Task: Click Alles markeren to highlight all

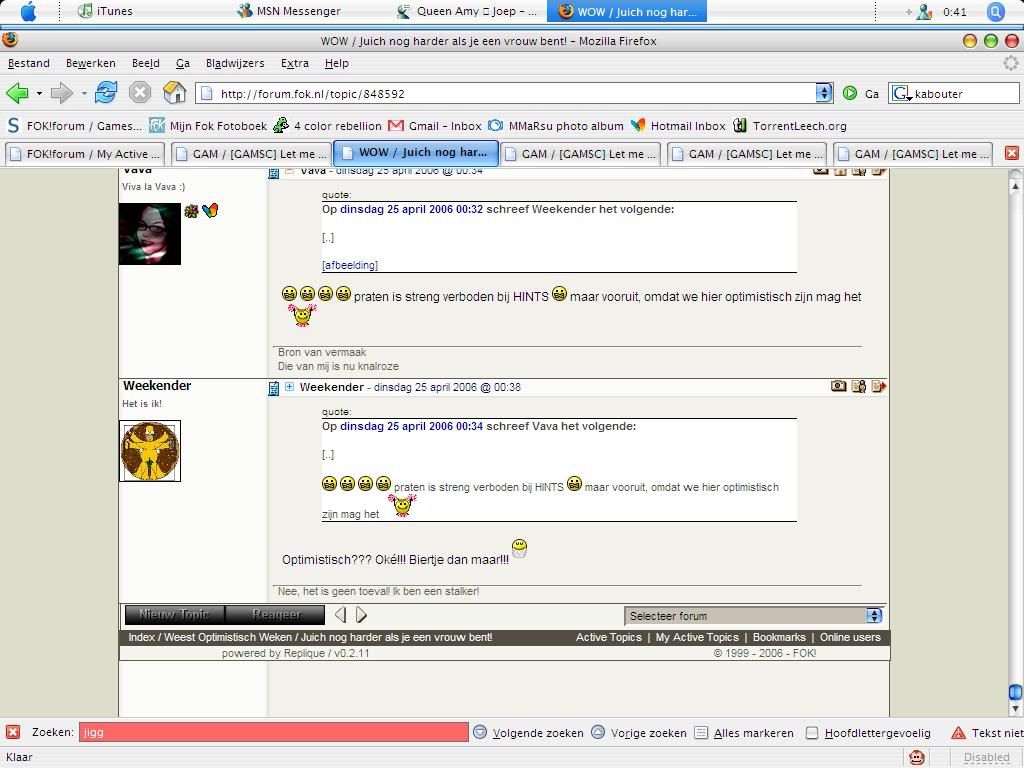Action: coord(744,733)
